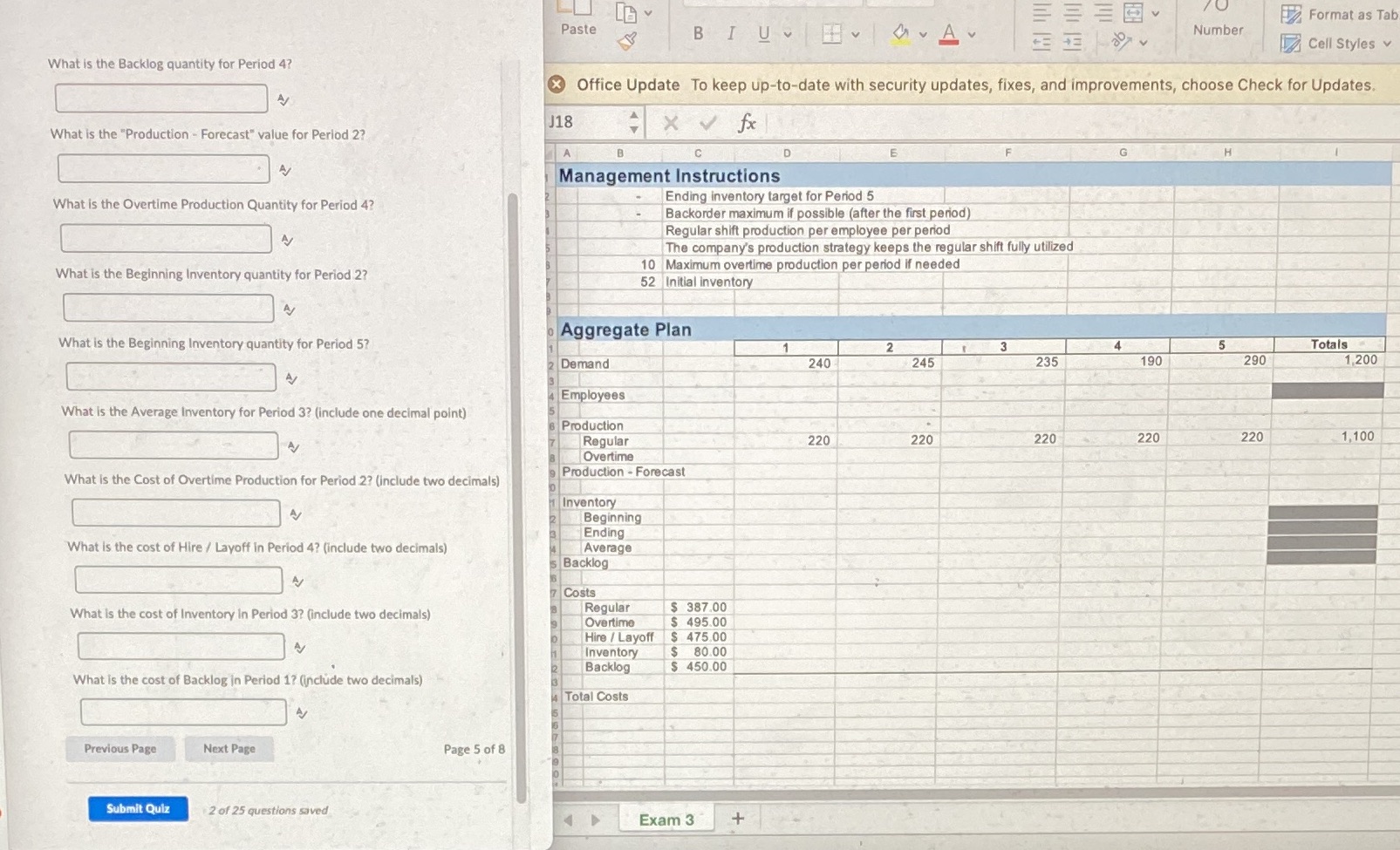
Task: Submit the quiz with Submit Quiz
Action: [138, 809]
